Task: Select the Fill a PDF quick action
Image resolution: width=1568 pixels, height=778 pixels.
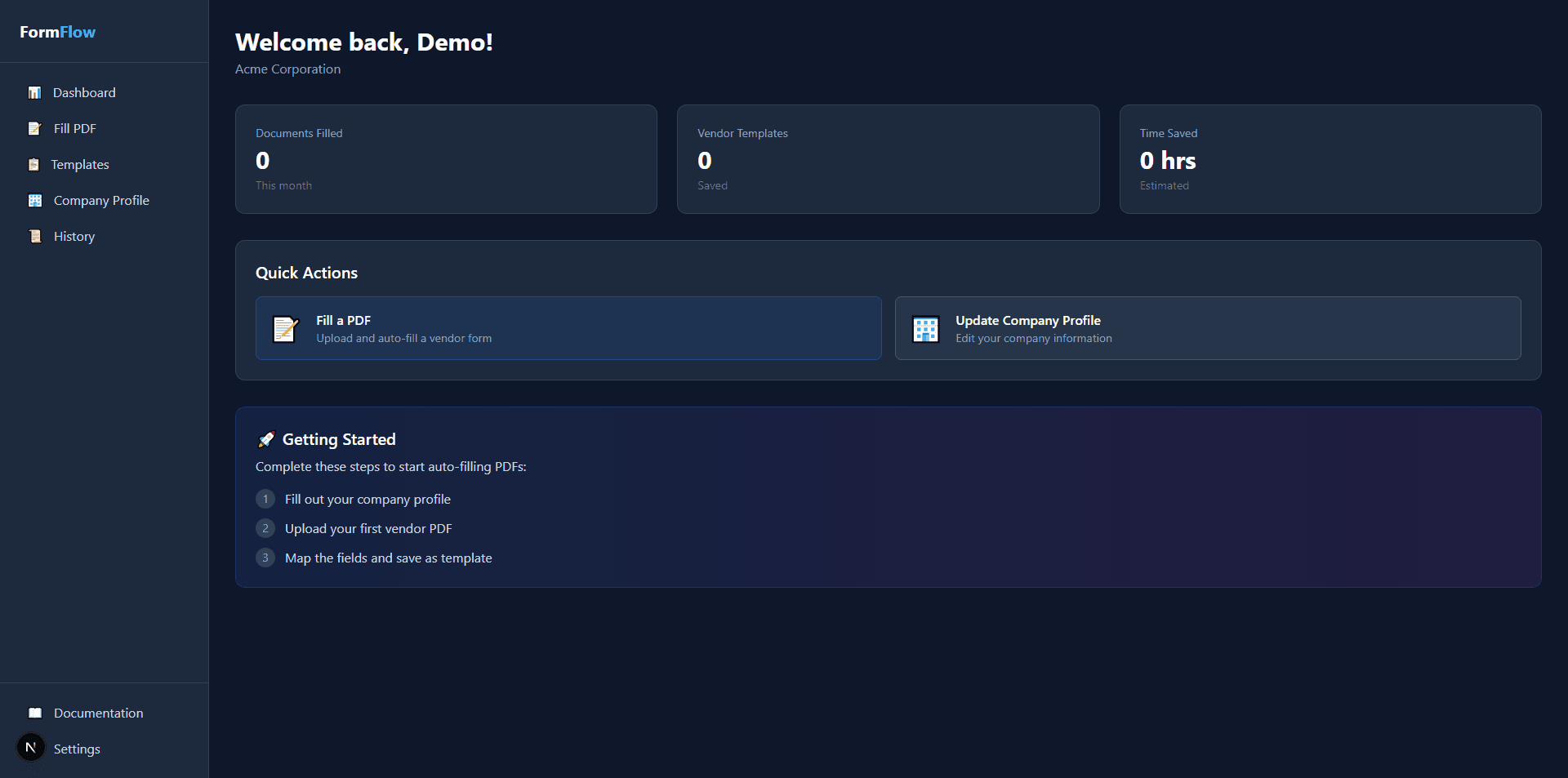Action: tap(568, 328)
